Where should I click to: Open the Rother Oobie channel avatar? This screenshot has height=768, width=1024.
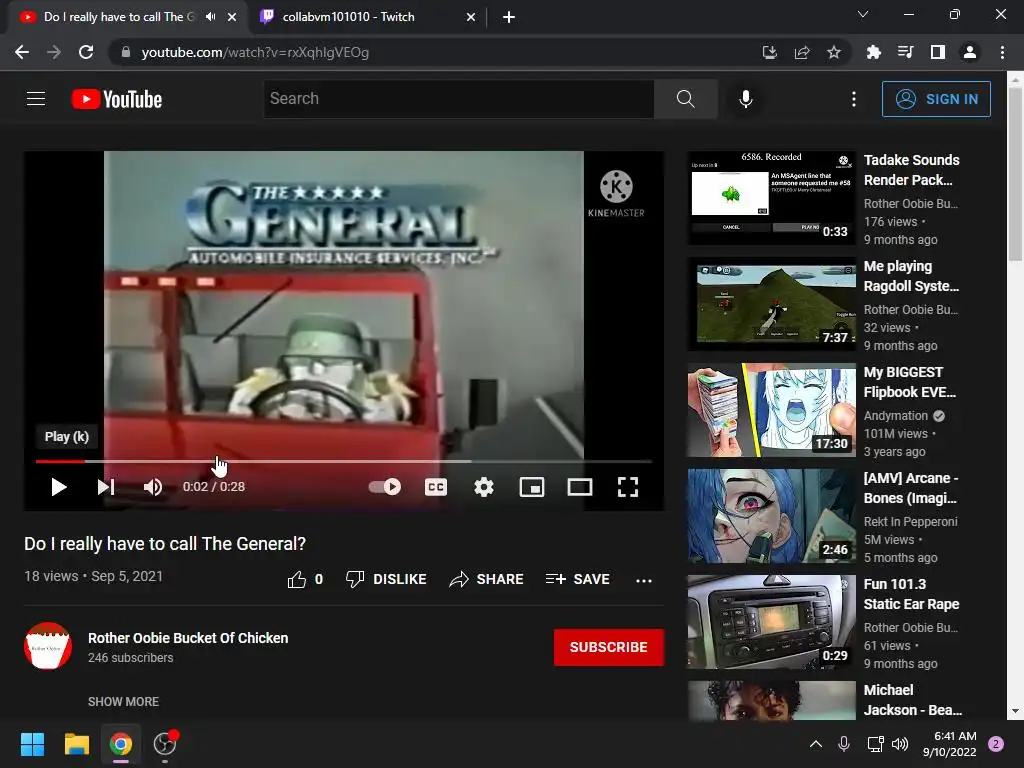coord(48,646)
